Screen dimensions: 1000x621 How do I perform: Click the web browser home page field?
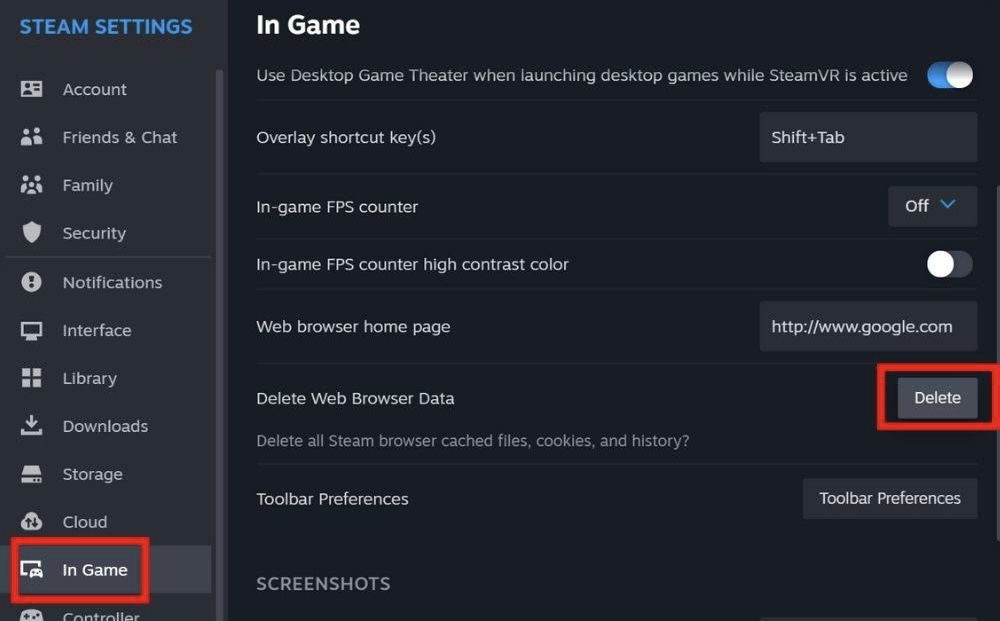[868, 325]
